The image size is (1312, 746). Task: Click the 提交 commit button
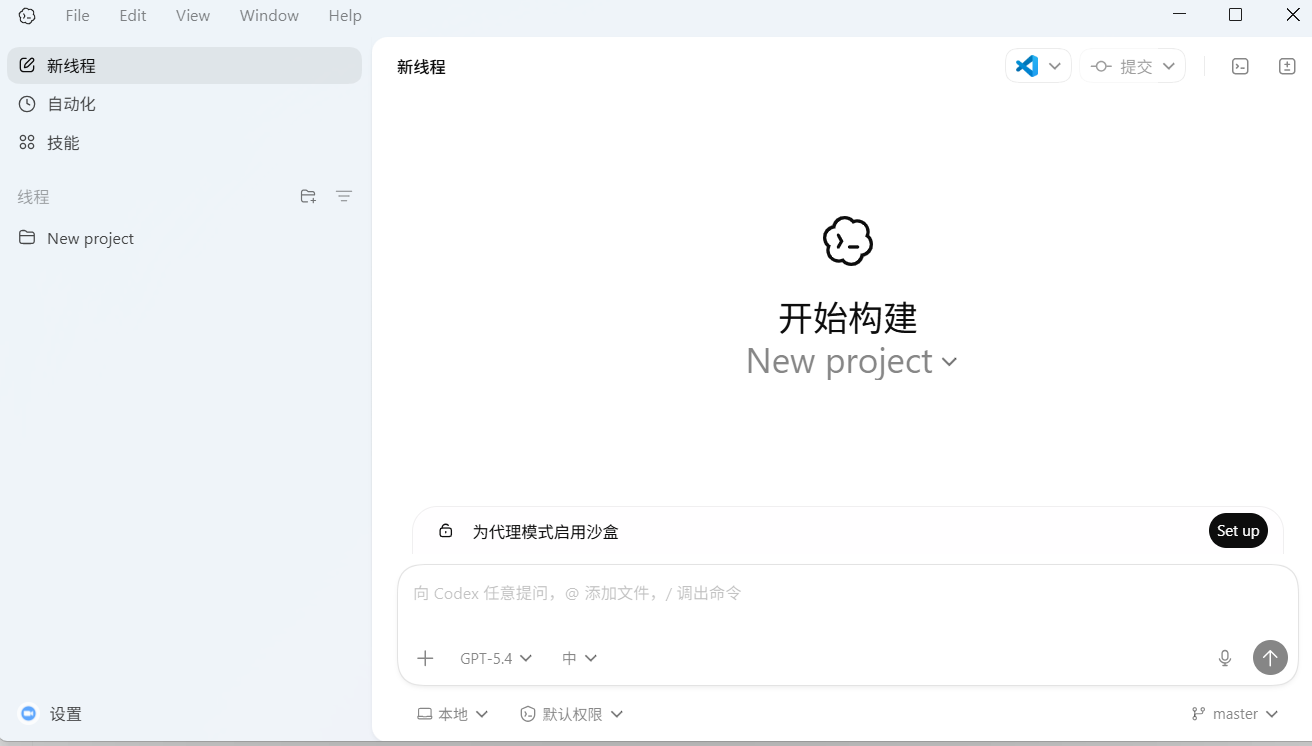[1121, 66]
